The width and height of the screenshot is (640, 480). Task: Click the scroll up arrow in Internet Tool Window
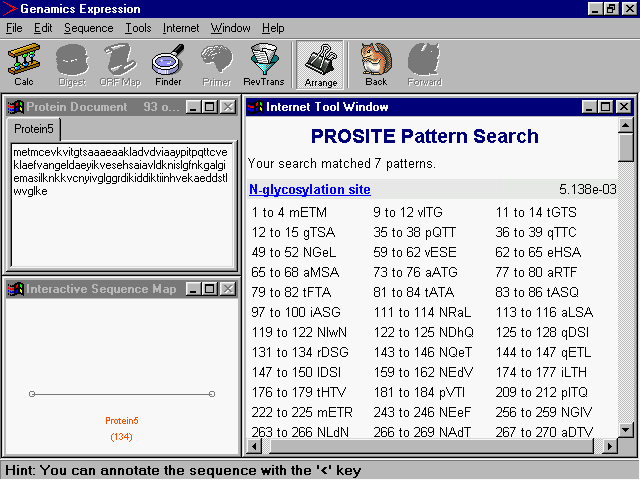coord(625,125)
